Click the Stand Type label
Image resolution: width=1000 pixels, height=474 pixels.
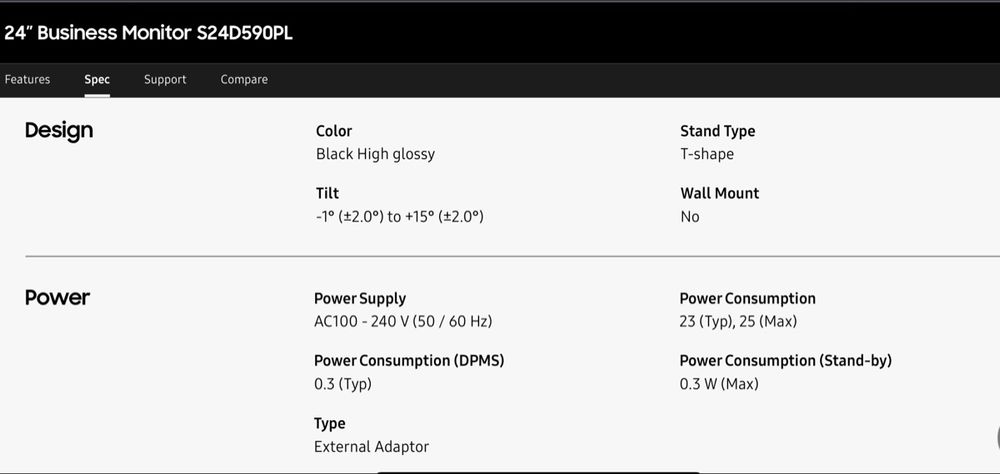[x=717, y=131]
